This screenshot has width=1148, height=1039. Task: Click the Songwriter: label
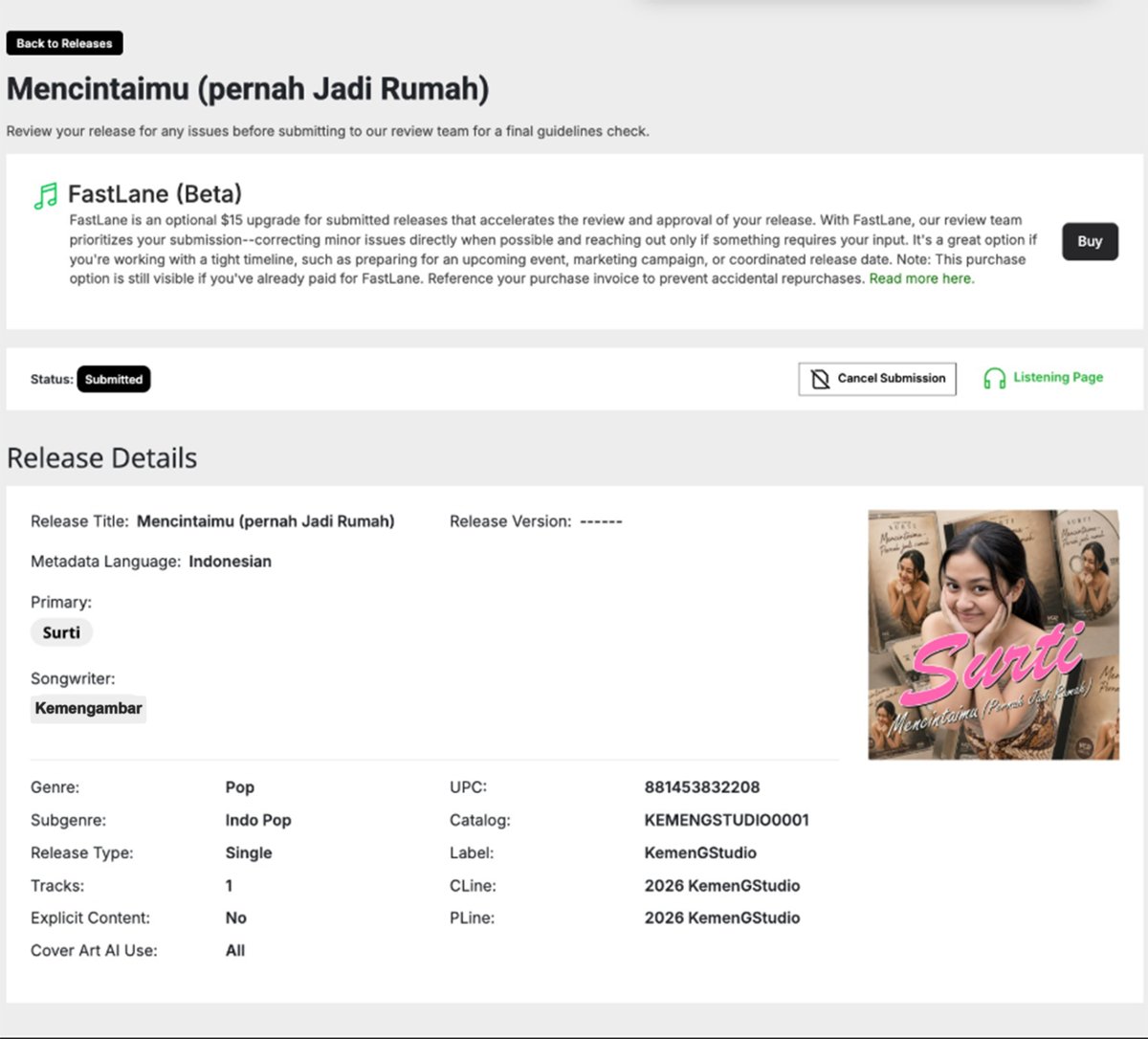click(x=73, y=678)
